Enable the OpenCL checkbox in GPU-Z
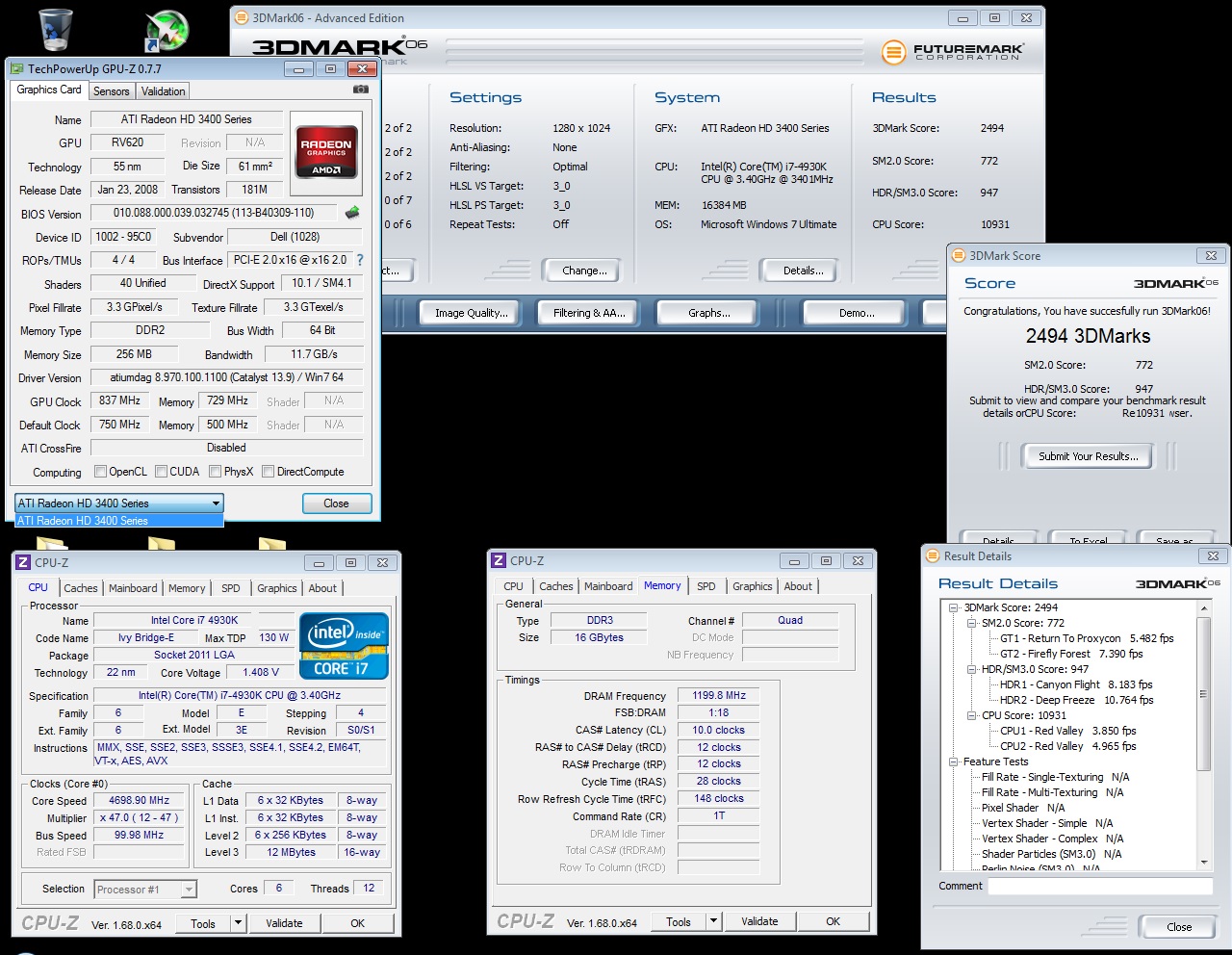Screen dimensions: 1232x955 pyautogui.click(x=100, y=472)
